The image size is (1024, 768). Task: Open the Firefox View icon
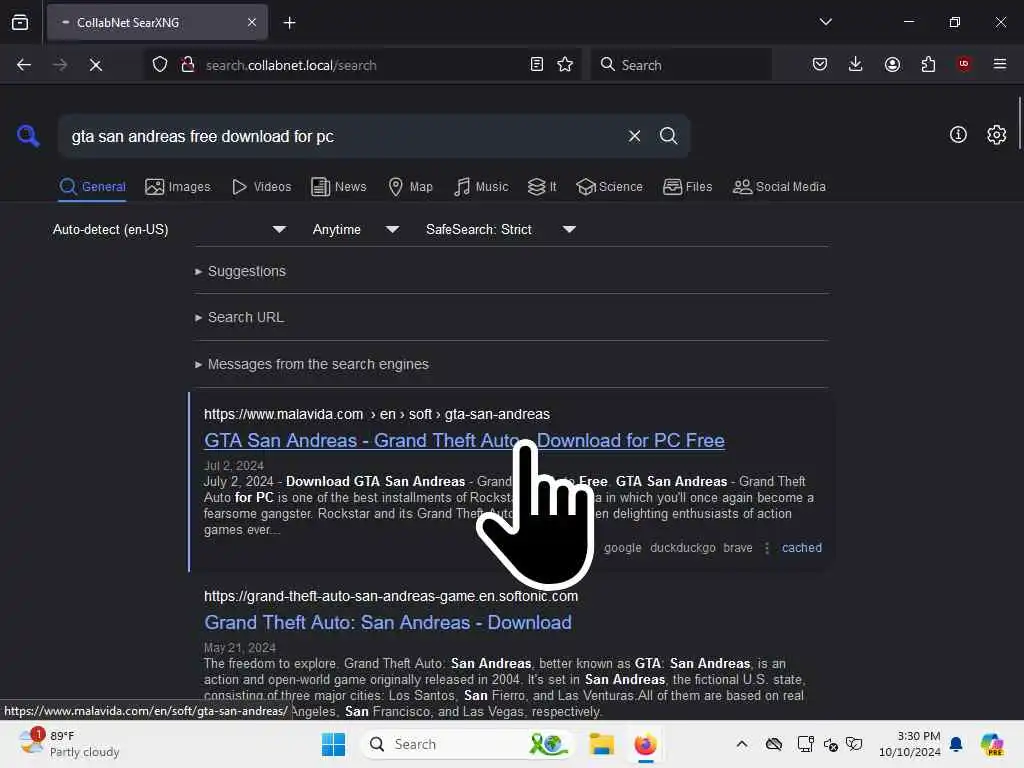20,23
